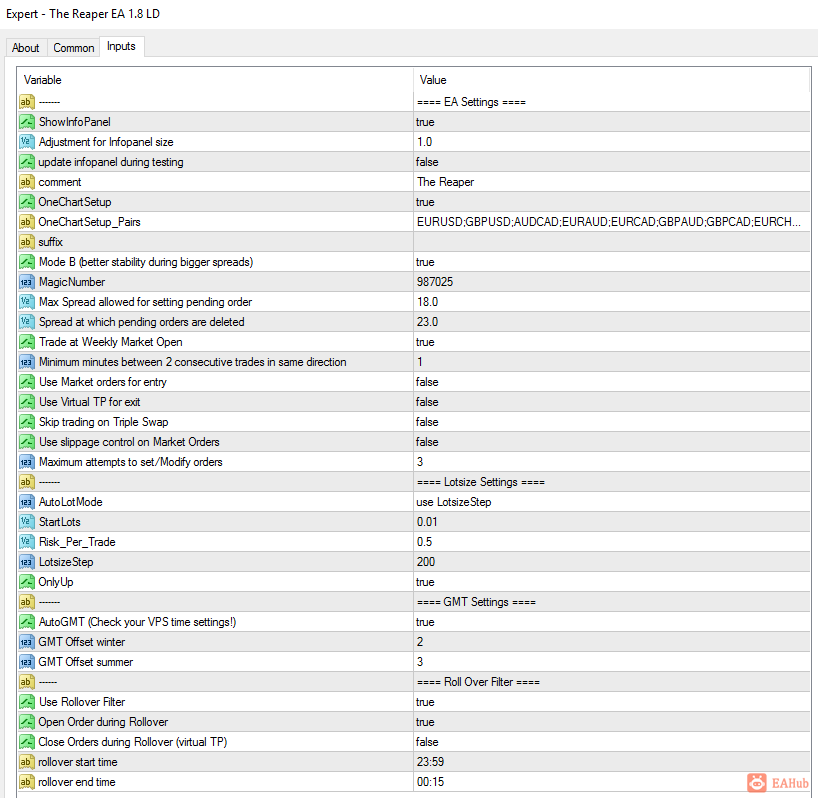
Task: Open the About tab
Action: tap(26, 47)
